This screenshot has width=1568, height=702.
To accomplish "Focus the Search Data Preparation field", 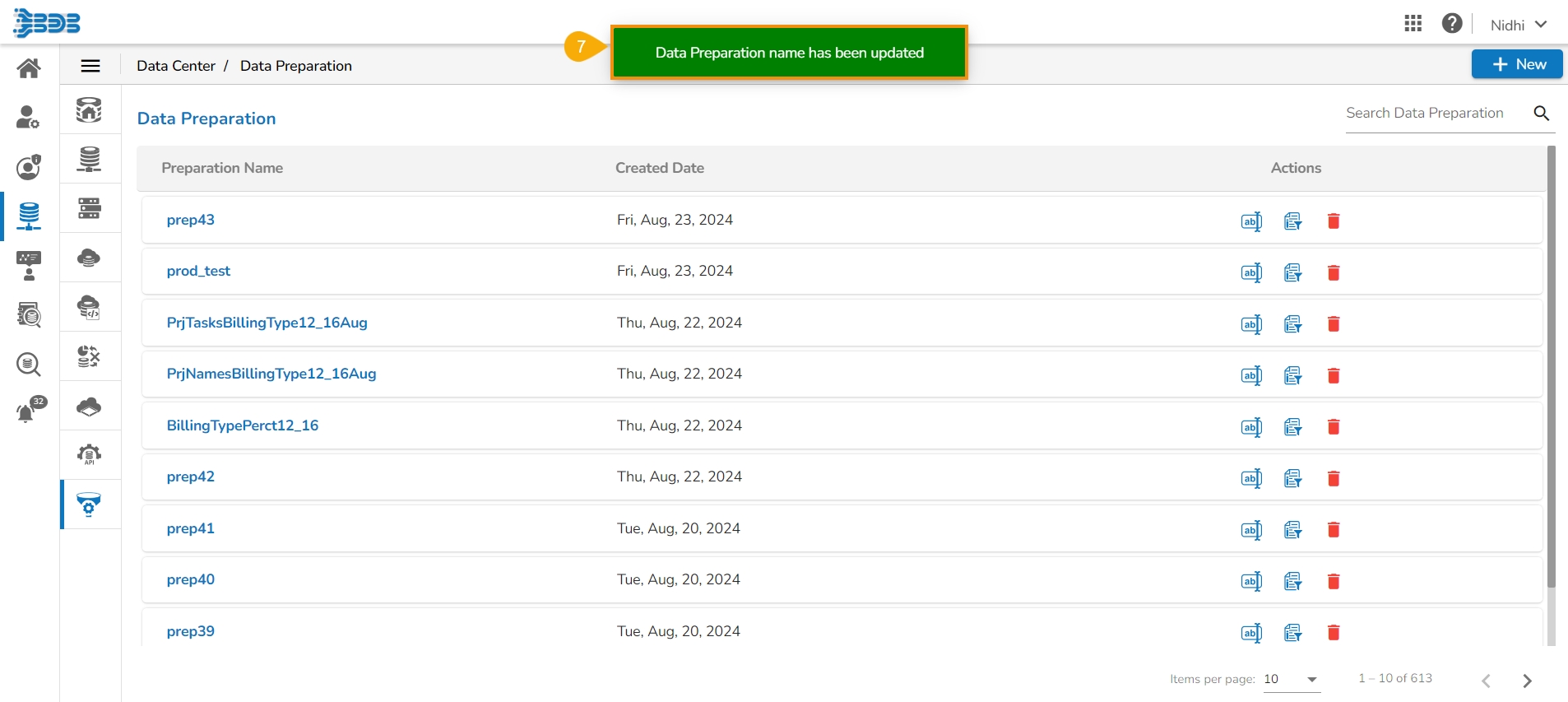I will tap(1431, 114).
